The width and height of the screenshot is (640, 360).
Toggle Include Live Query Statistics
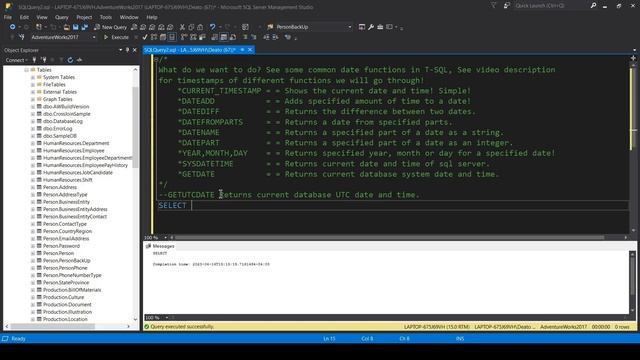[193, 37]
